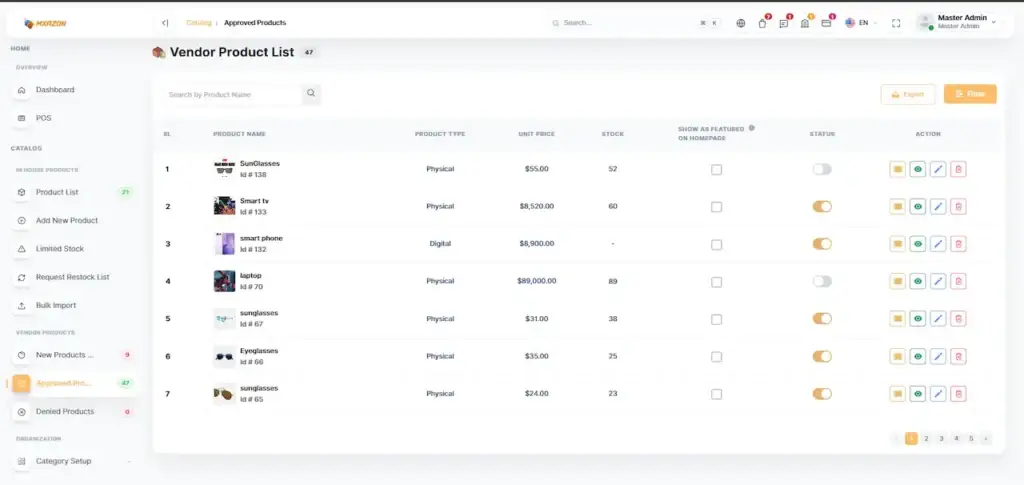View details eye icon for Smart tv

(x=918, y=207)
